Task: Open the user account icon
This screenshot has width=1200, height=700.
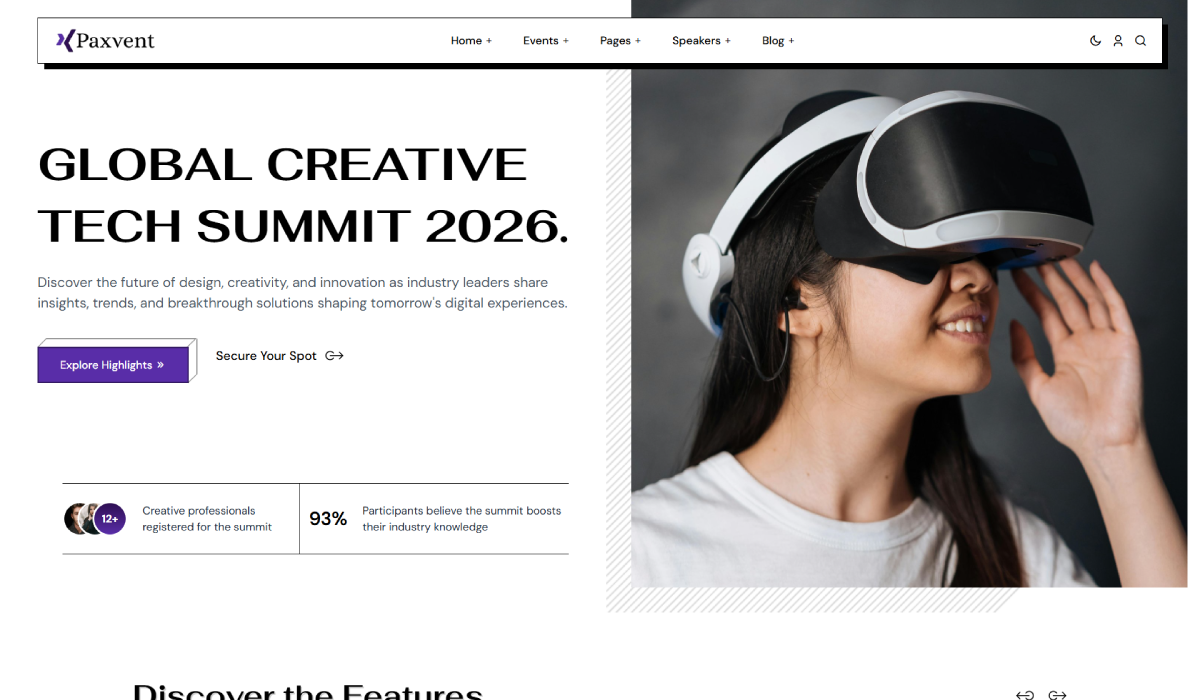Action: [1118, 41]
